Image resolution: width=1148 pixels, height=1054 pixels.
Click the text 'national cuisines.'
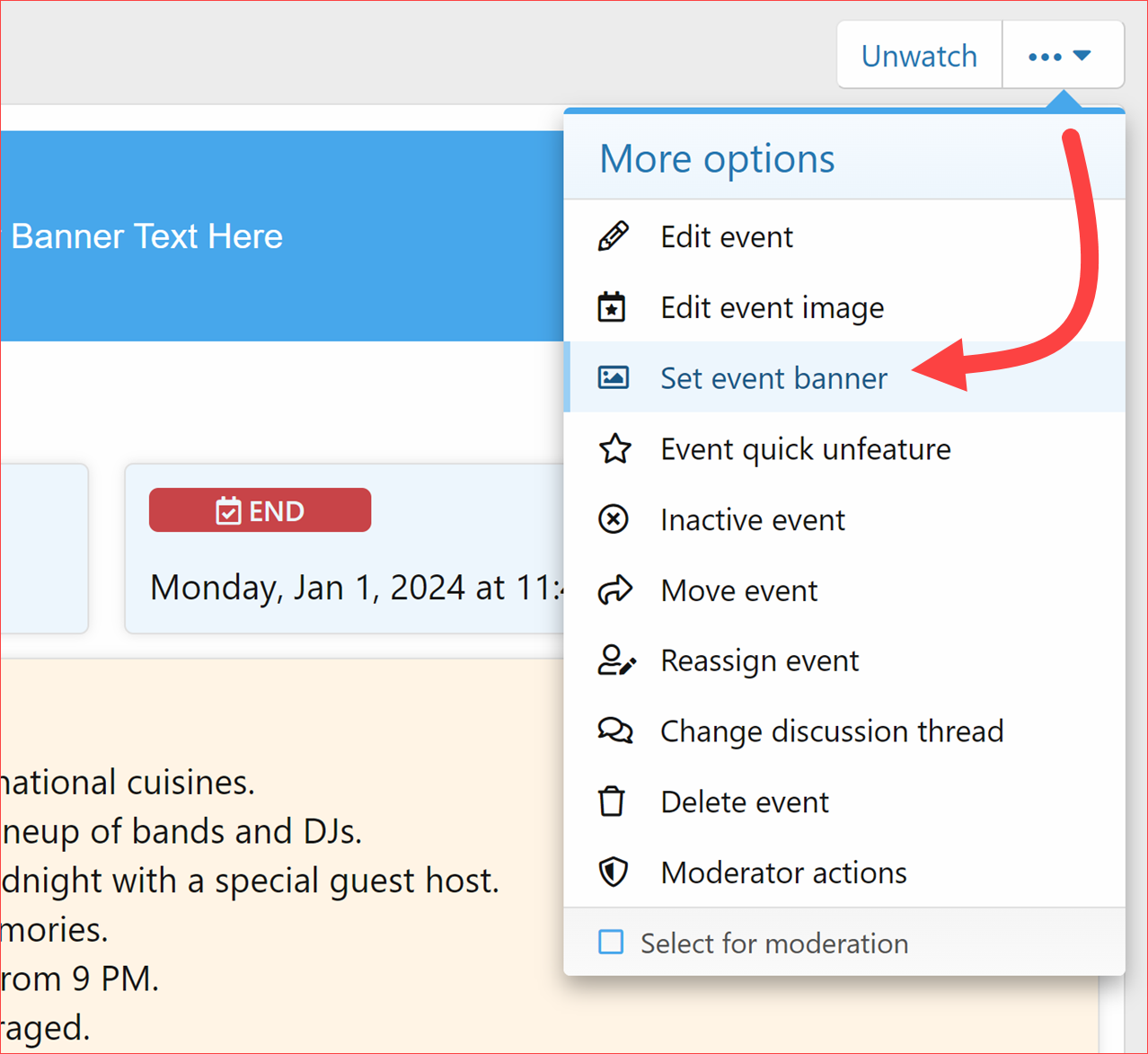[128, 783]
